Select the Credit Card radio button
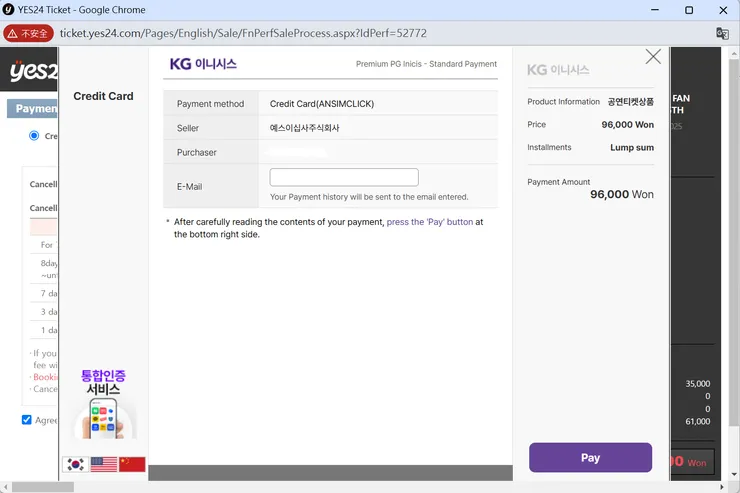Image resolution: width=740 pixels, height=493 pixels. [x=34, y=136]
